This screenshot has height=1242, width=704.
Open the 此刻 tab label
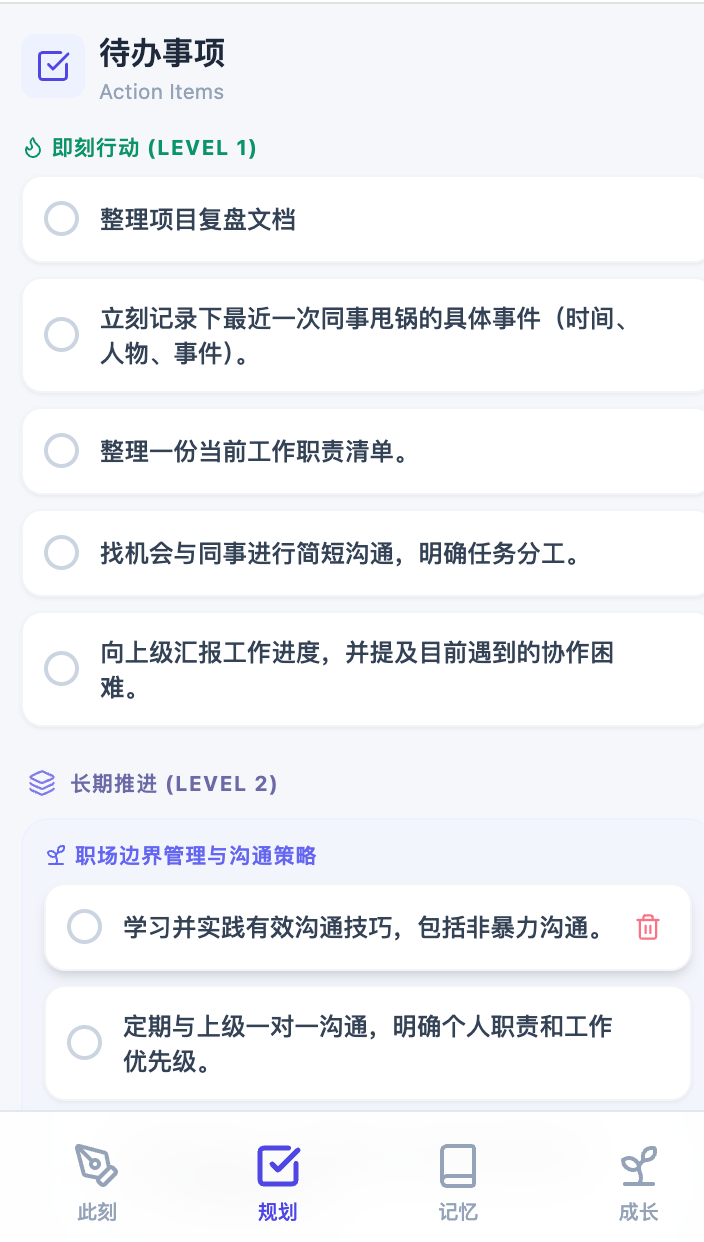tap(97, 1213)
